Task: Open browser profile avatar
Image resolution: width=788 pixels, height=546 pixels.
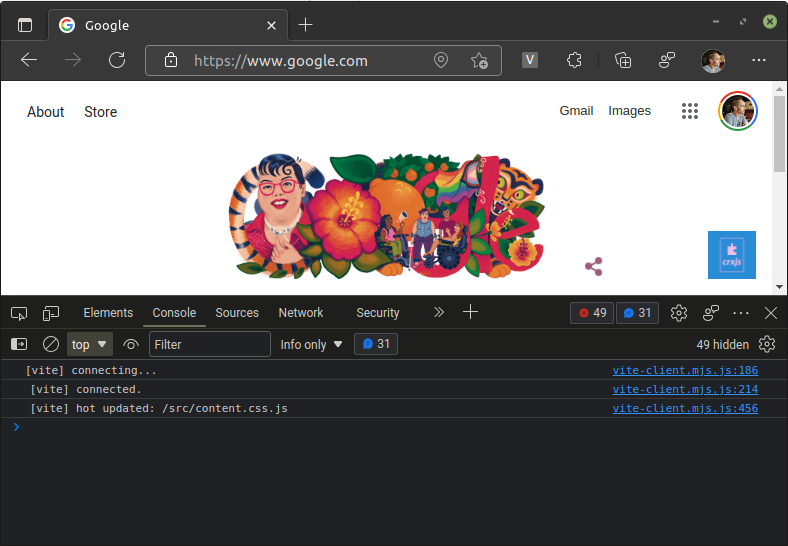Action: (x=713, y=61)
